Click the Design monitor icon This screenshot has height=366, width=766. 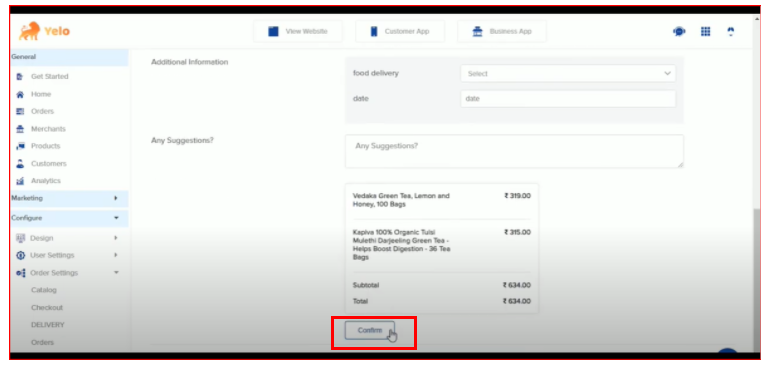pyautogui.click(x=20, y=238)
